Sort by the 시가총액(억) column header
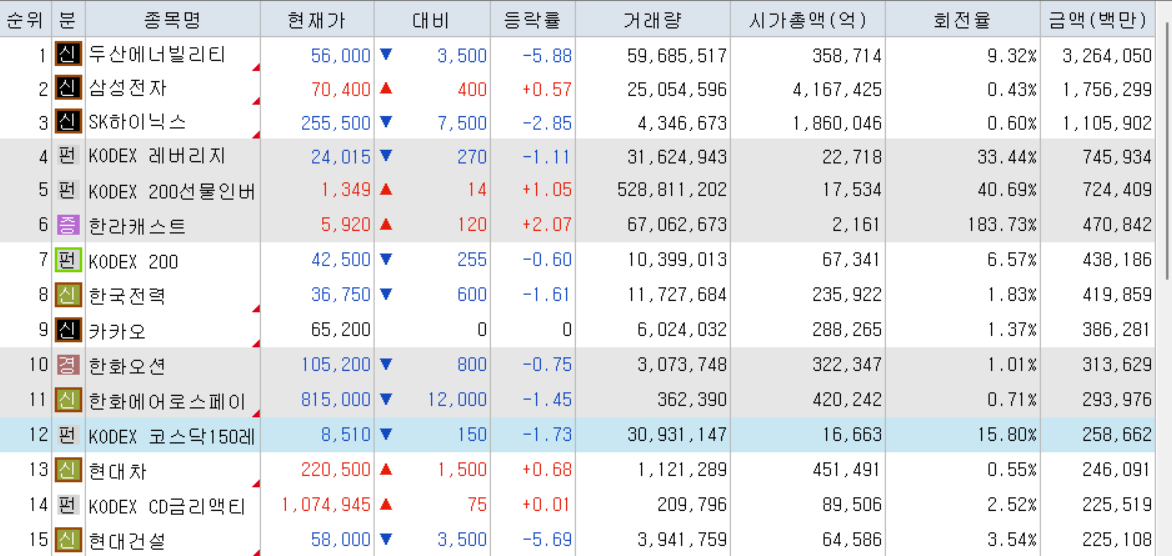Viewport: 1172px width, 556px height. pos(808,19)
